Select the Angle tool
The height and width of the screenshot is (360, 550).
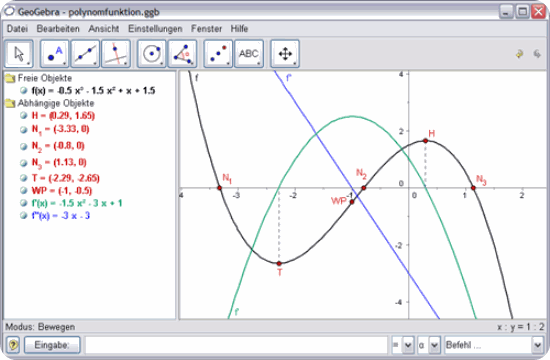(182, 54)
